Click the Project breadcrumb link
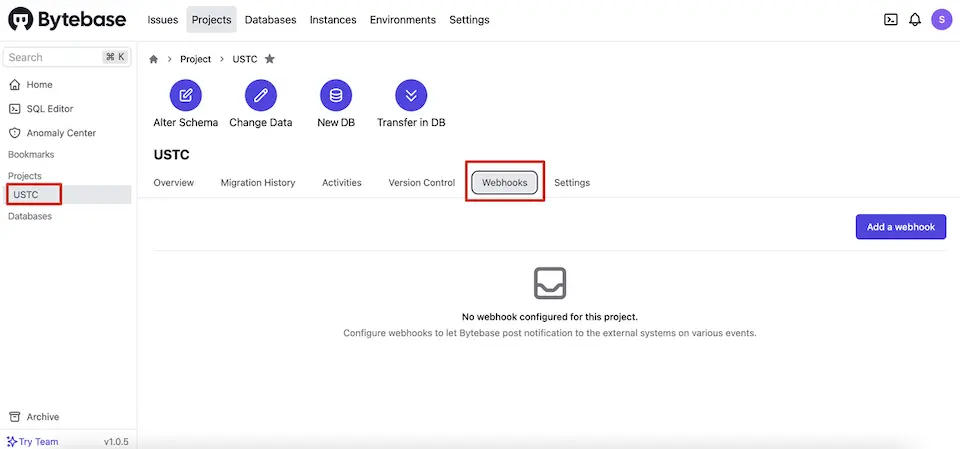Image resolution: width=960 pixels, height=449 pixels. point(195,59)
